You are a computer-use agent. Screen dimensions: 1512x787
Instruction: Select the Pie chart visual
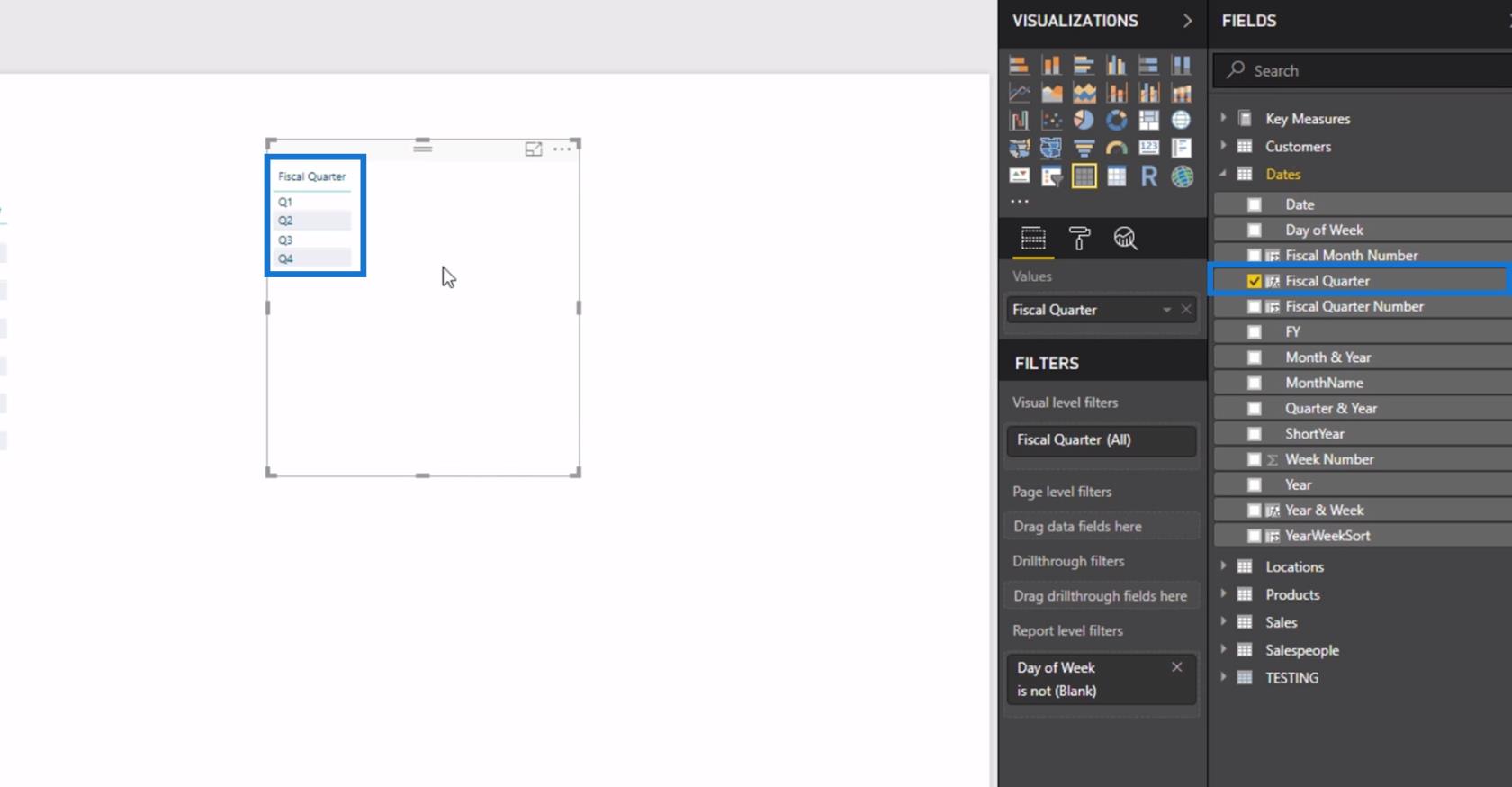click(1084, 121)
